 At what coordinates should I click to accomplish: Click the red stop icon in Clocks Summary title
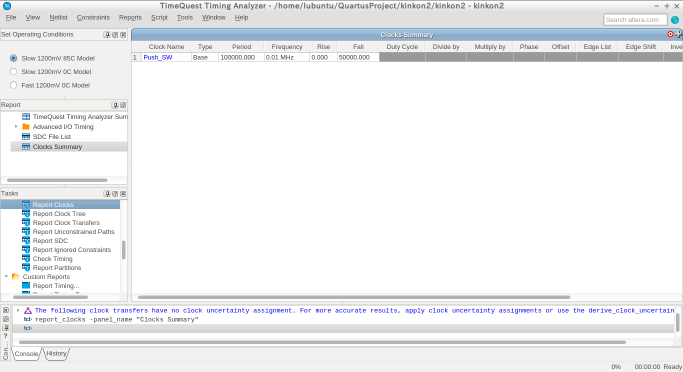670,34
